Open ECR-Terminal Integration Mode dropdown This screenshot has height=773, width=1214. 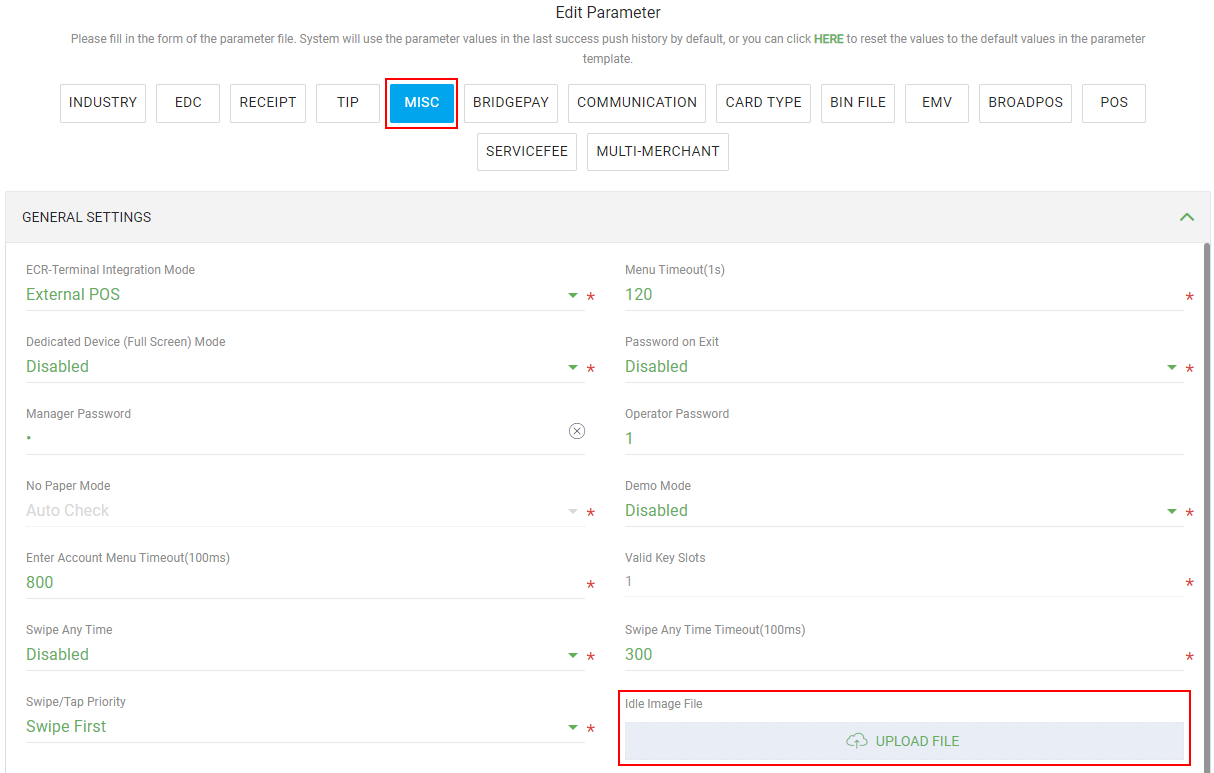573,295
